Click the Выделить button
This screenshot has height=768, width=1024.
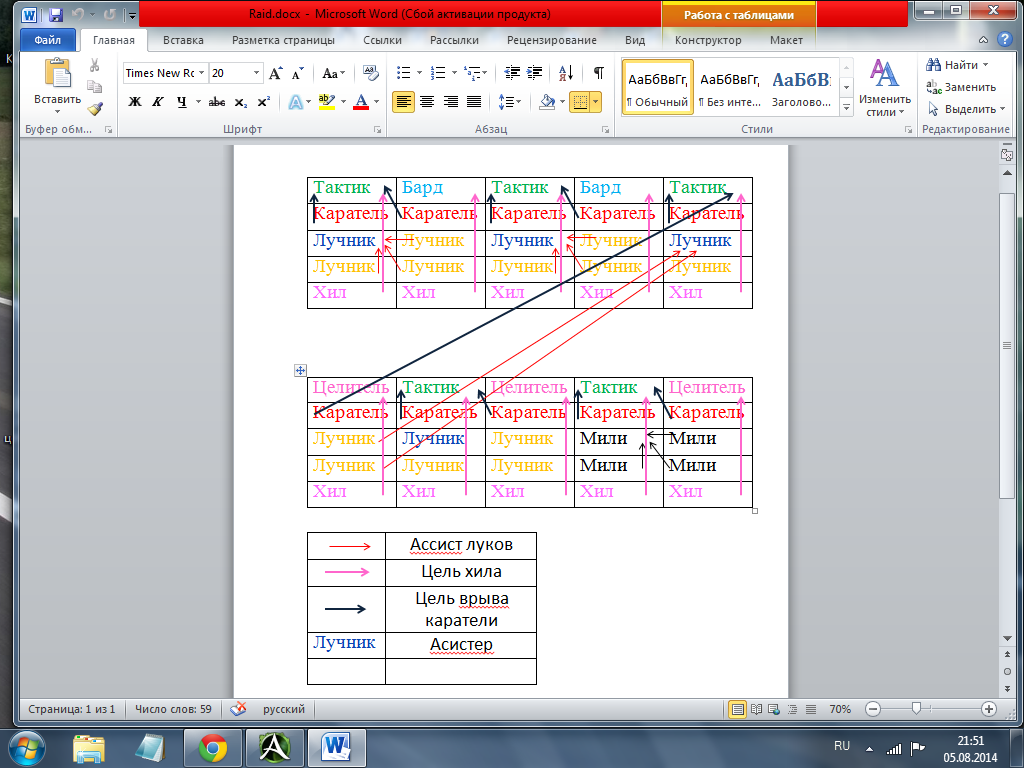[966, 109]
